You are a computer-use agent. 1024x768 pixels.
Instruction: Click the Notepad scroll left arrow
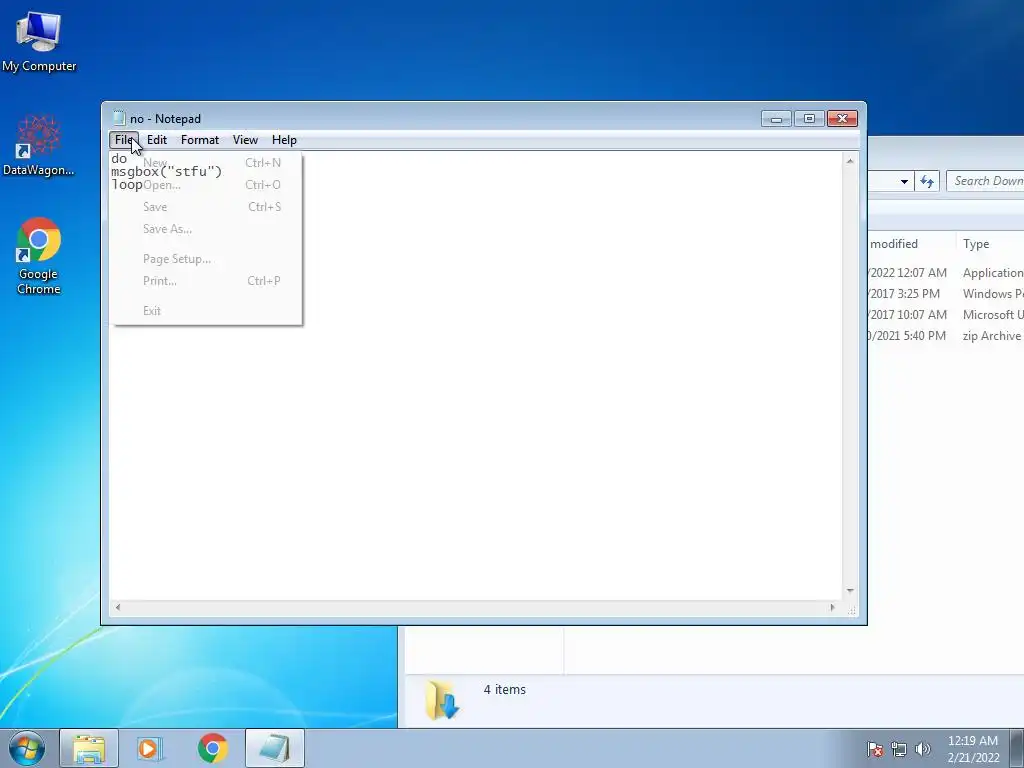(118, 607)
